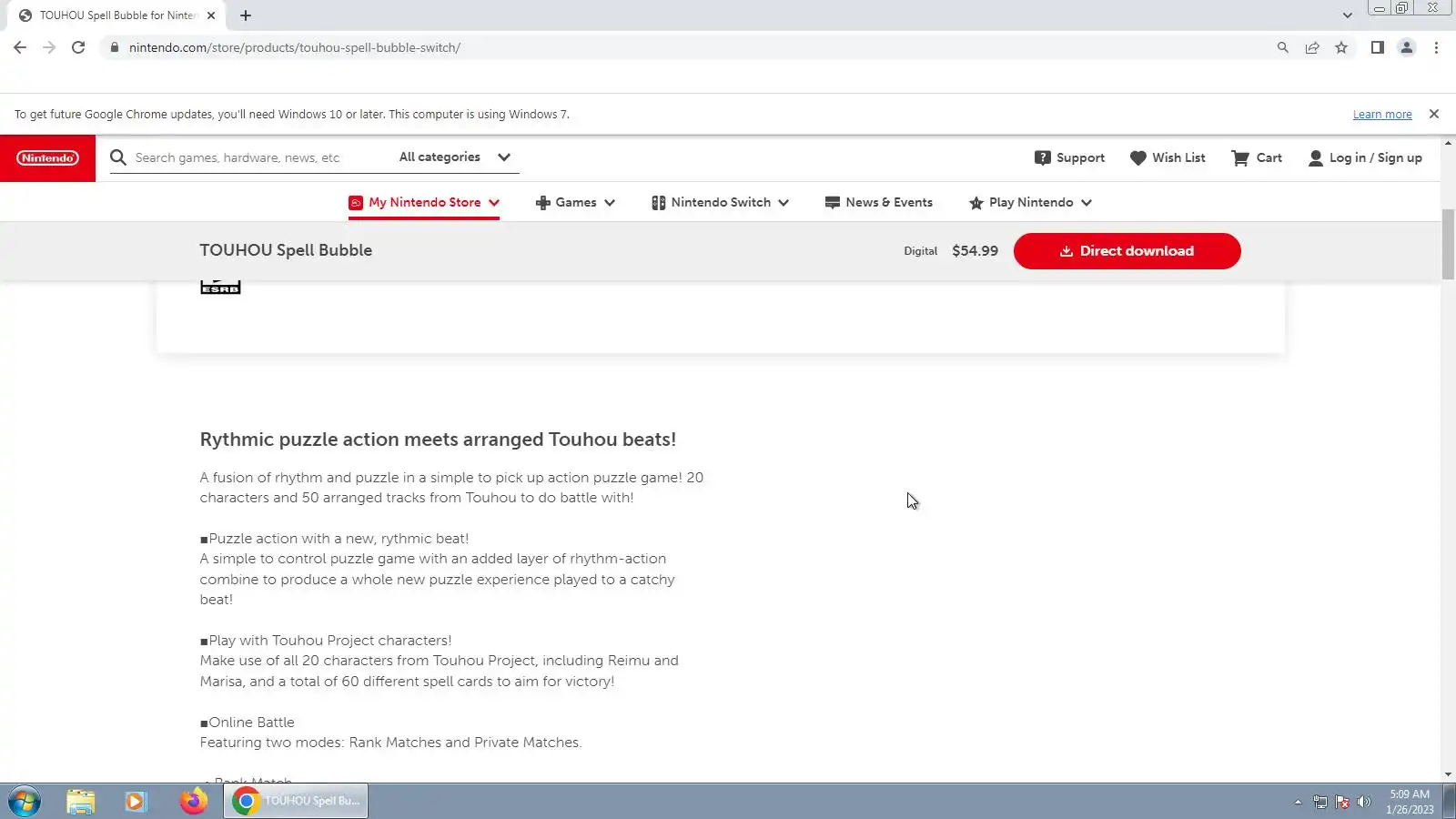Click the Direct download button
Screen dimensions: 1456x819
[x=1127, y=251]
